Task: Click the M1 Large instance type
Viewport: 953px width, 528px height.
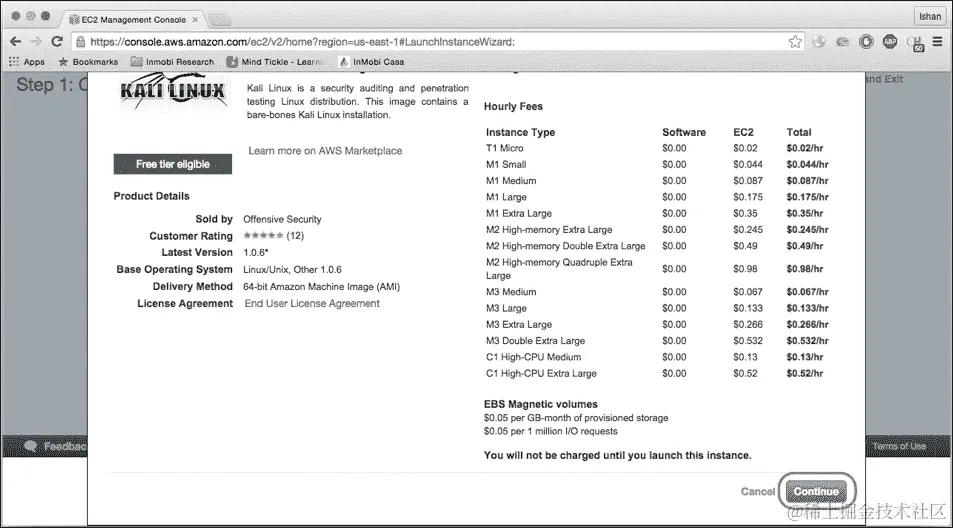Action: coord(506,197)
